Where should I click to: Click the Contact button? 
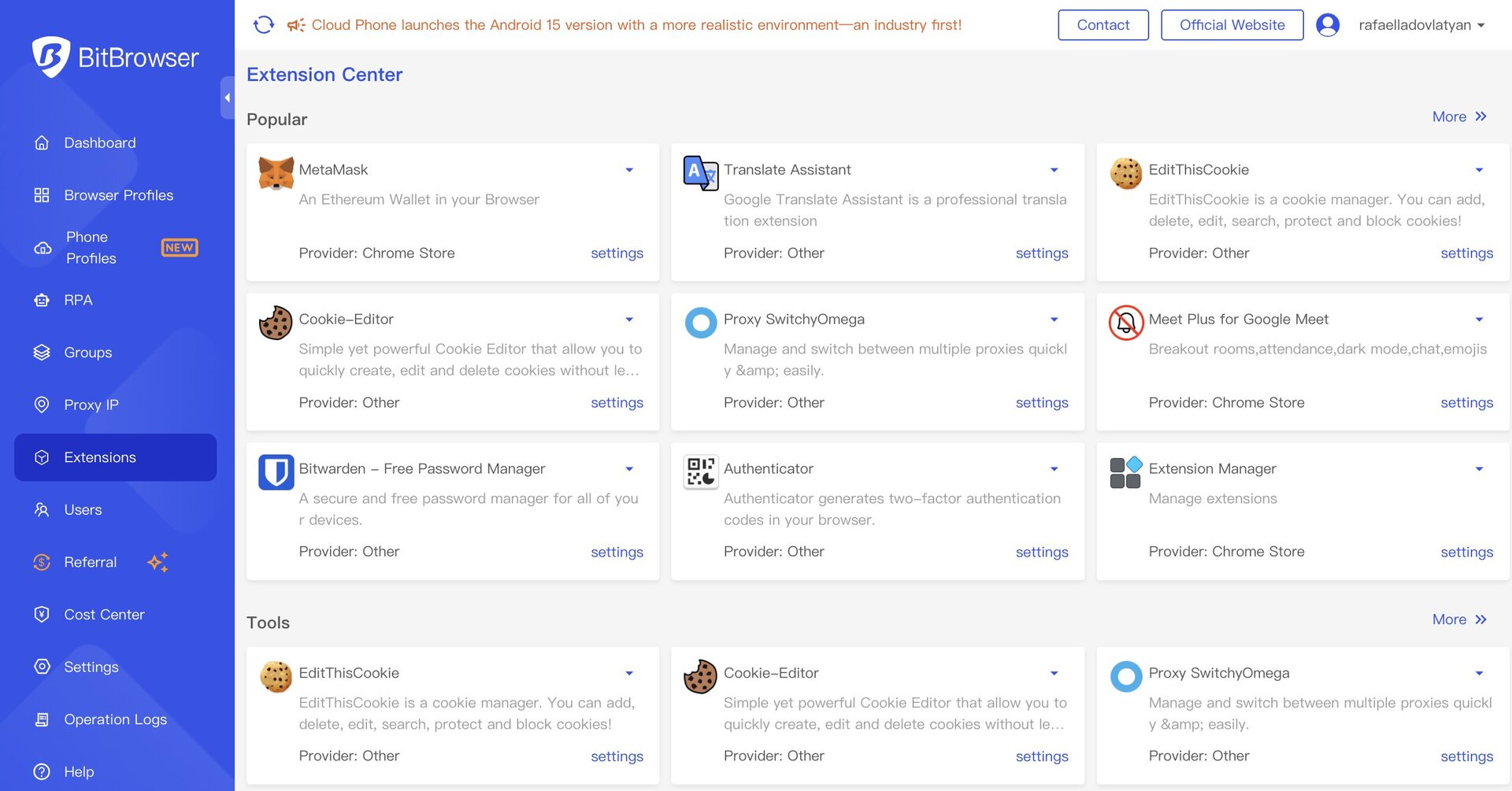pyautogui.click(x=1102, y=24)
